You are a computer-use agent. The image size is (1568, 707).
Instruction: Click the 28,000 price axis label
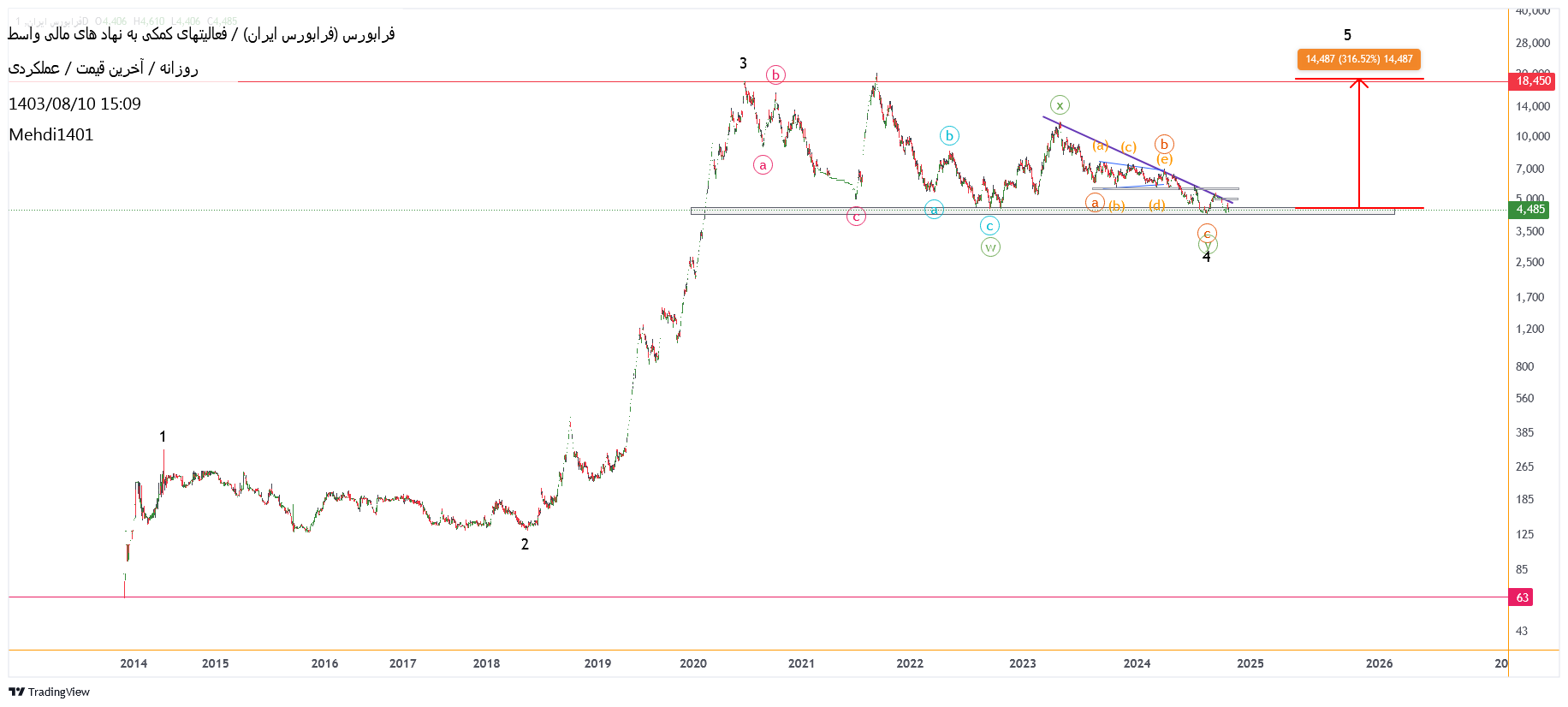1533,43
